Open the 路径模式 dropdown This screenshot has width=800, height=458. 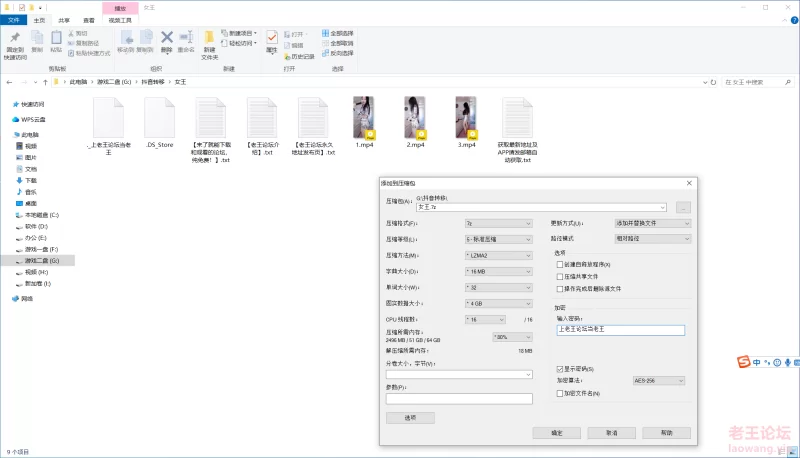[653, 239]
